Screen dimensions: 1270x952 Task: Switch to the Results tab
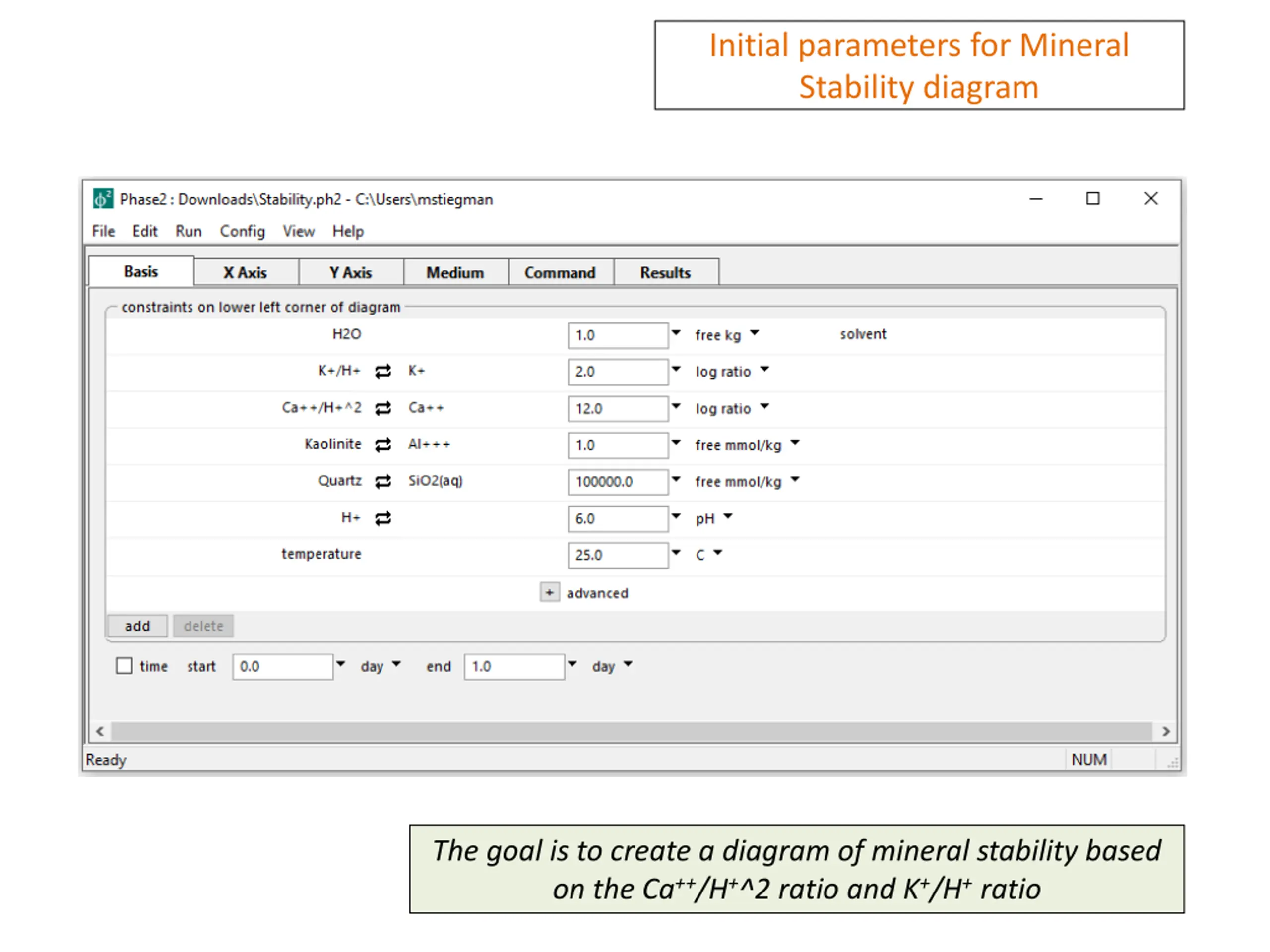click(x=665, y=273)
